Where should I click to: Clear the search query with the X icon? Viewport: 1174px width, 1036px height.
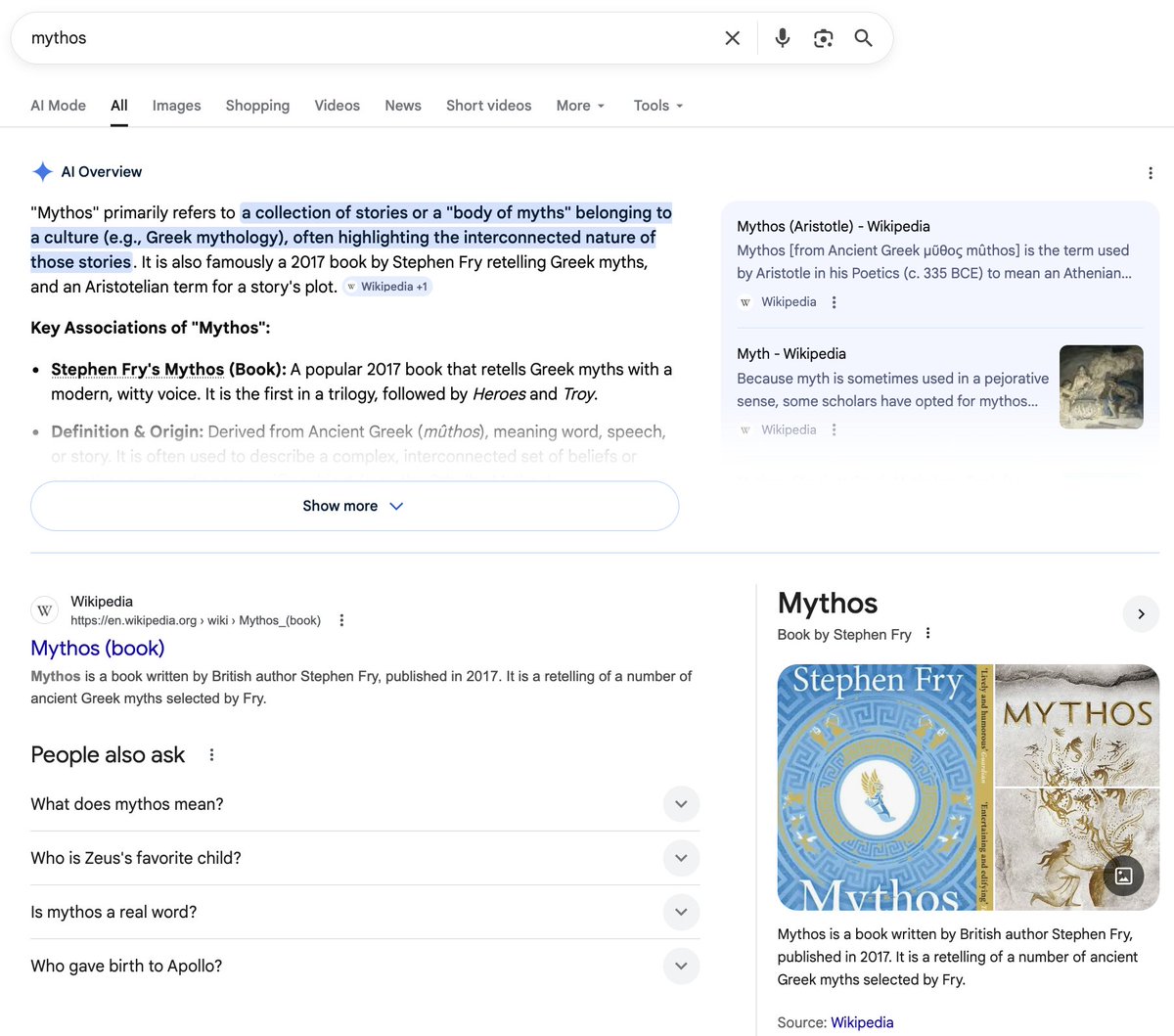tap(732, 37)
